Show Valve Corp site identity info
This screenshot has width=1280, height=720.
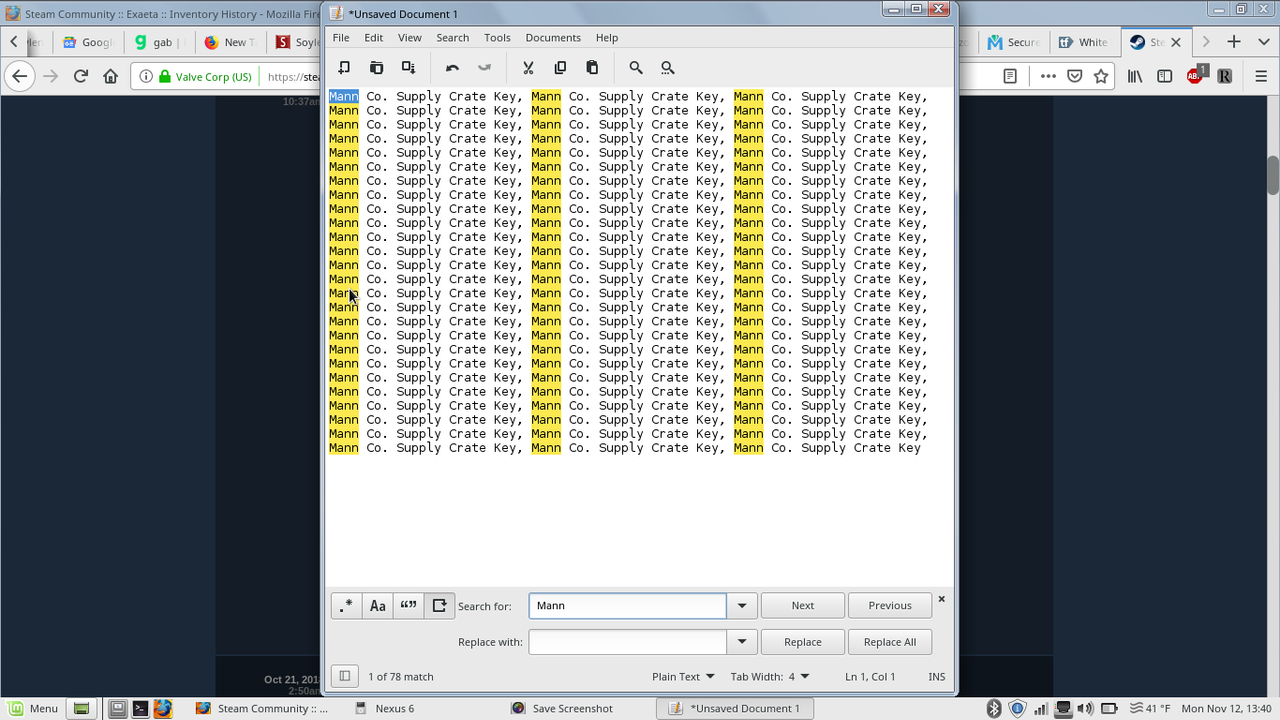coord(196,76)
